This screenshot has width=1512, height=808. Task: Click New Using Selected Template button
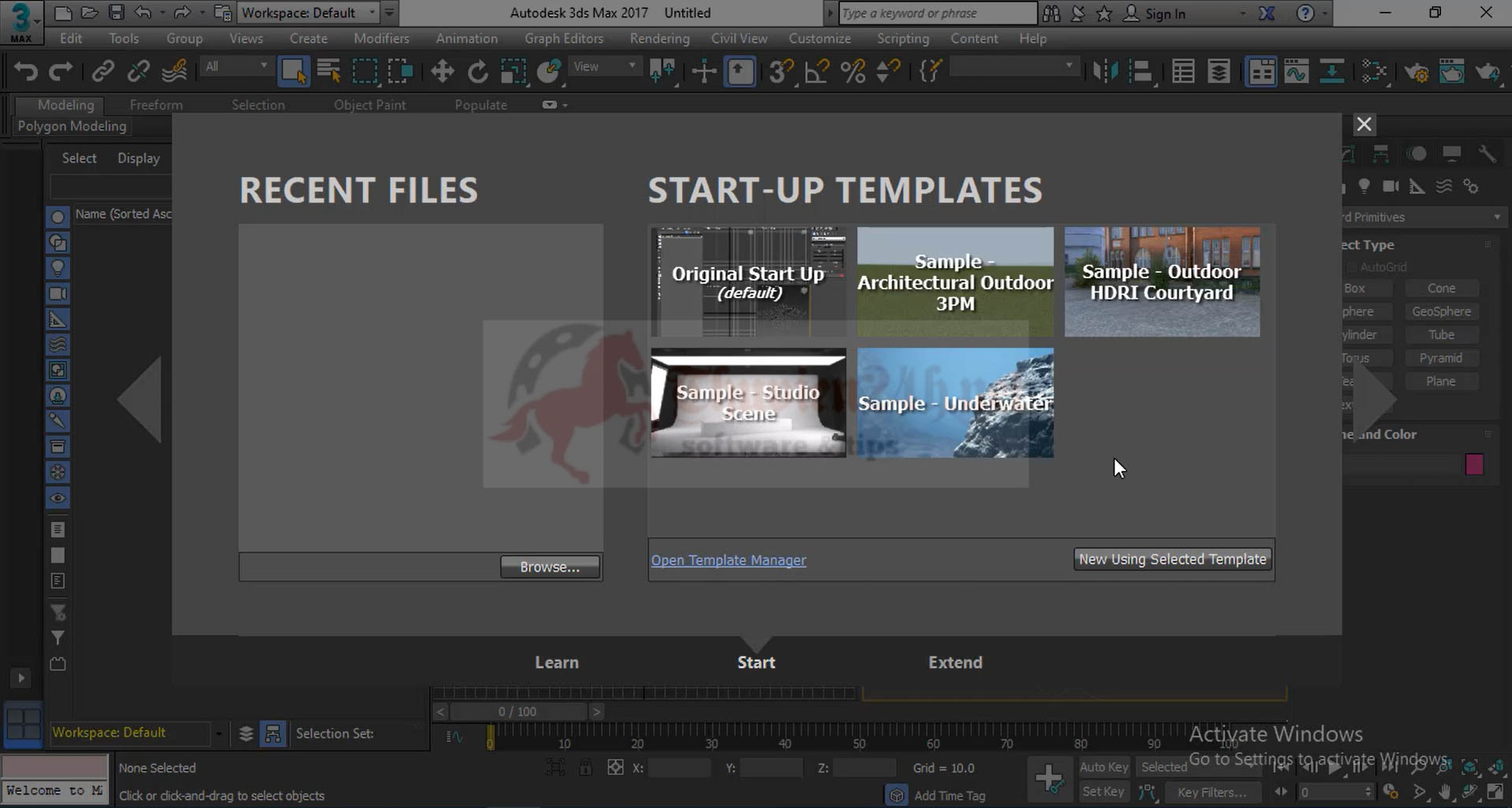point(1172,559)
